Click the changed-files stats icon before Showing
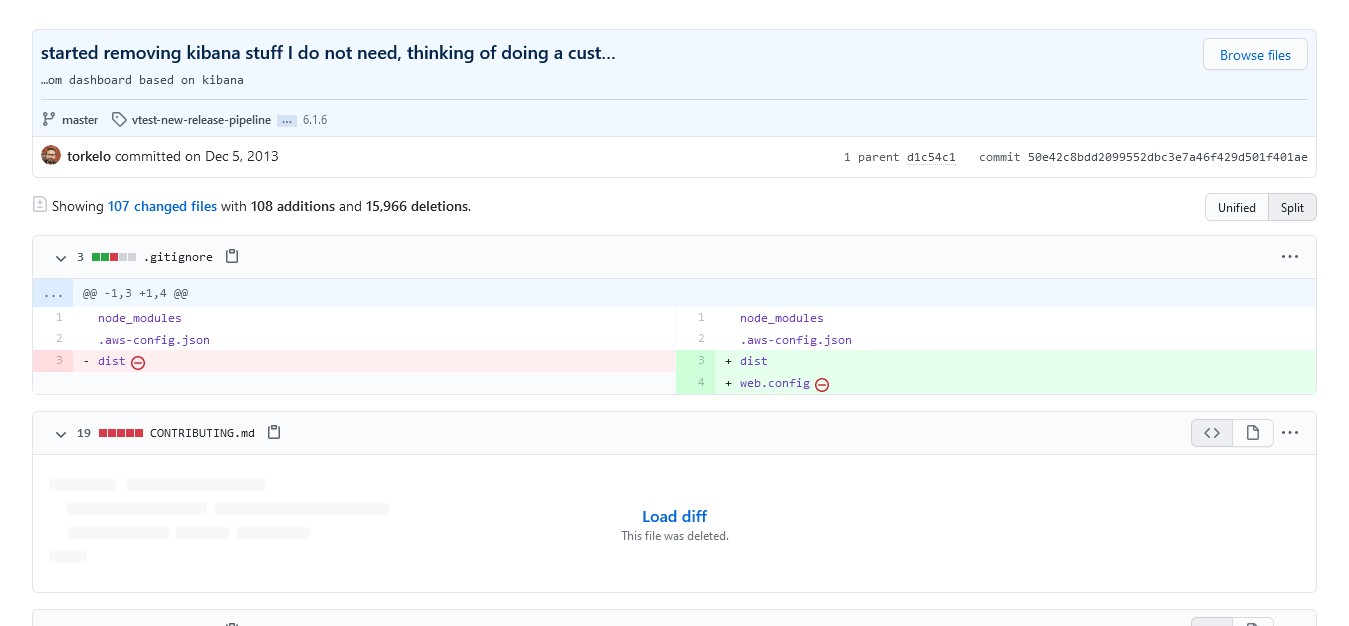This screenshot has height=626, width=1349. pyautogui.click(x=40, y=205)
